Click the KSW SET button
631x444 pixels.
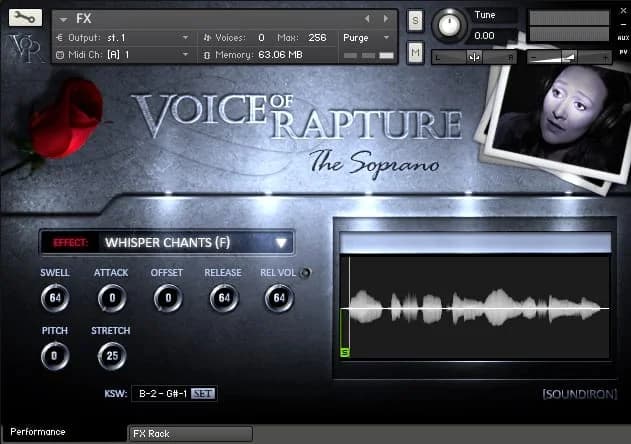(x=203, y=393)
